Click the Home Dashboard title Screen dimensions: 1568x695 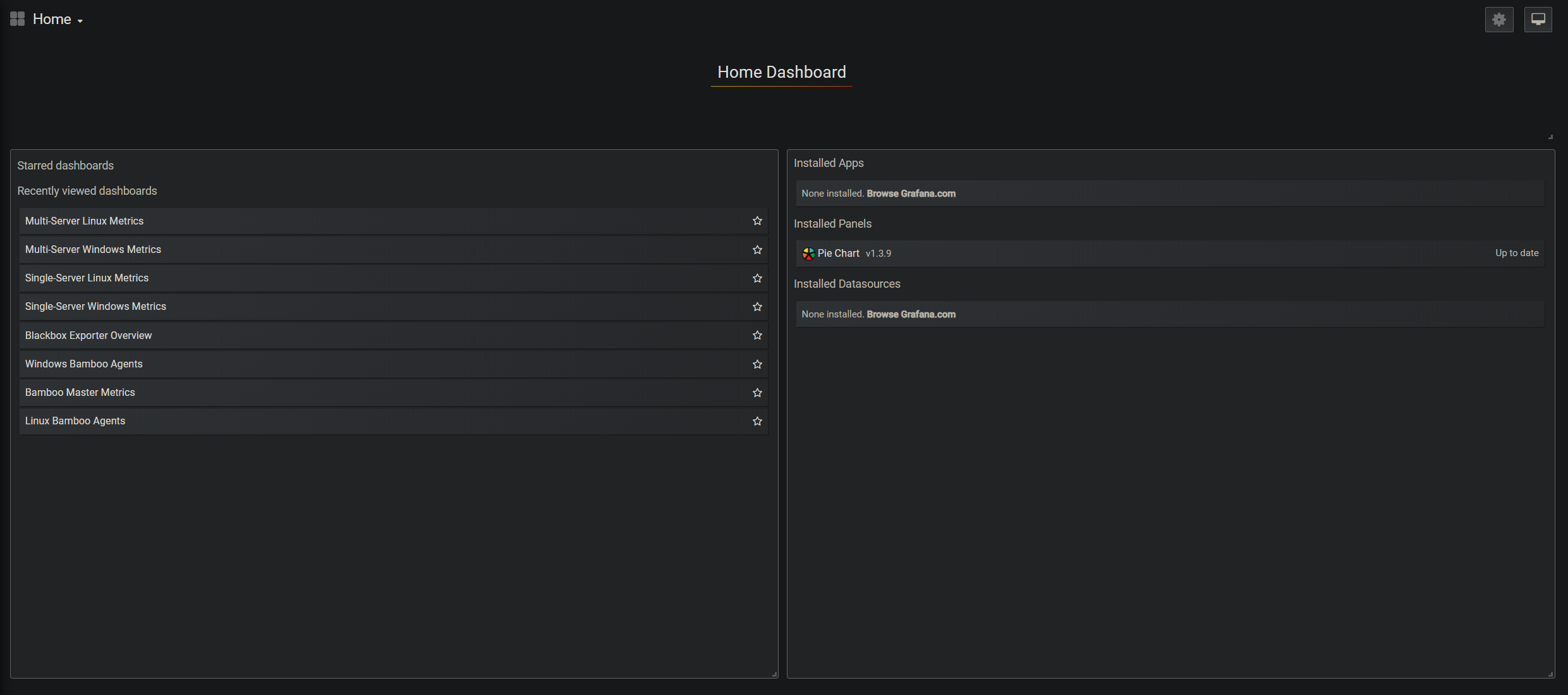click(781, 71)
